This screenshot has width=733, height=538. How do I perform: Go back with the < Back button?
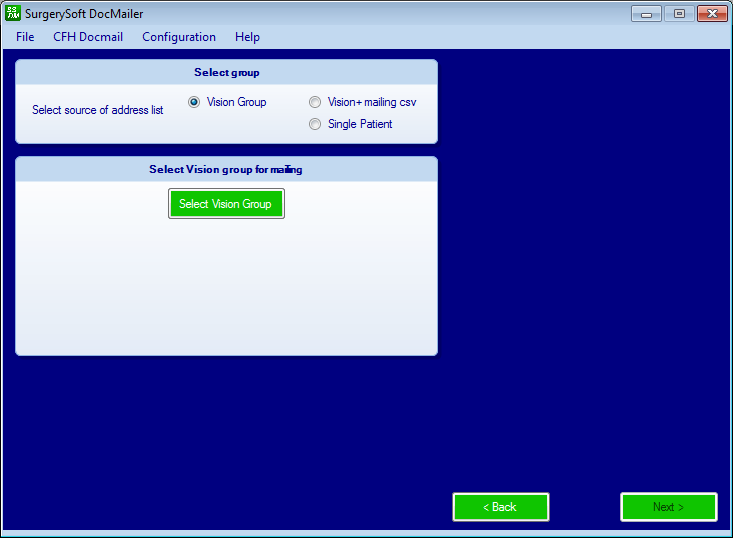(x=501, y=507)
